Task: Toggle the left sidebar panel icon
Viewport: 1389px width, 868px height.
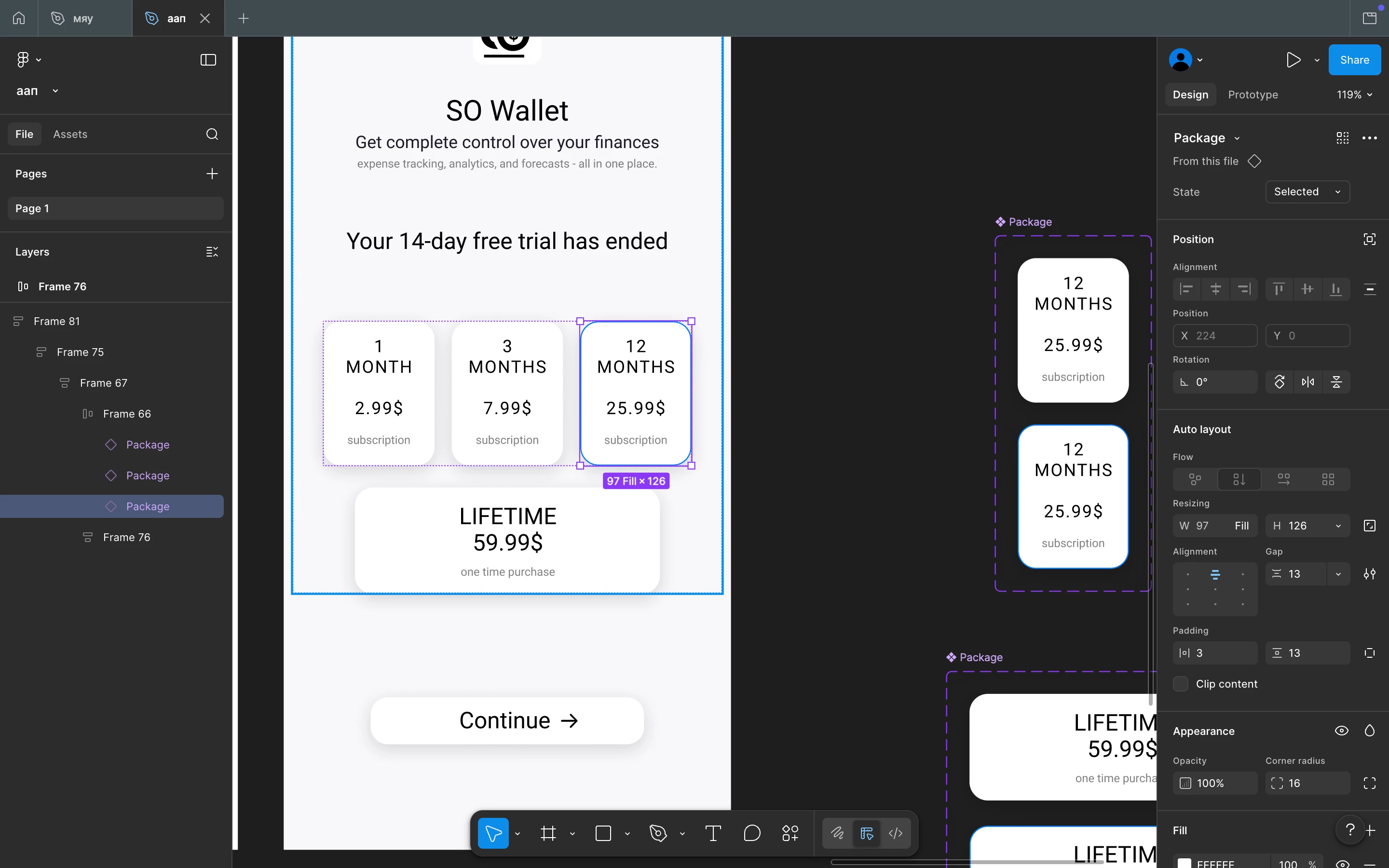Action: (208, 60)
